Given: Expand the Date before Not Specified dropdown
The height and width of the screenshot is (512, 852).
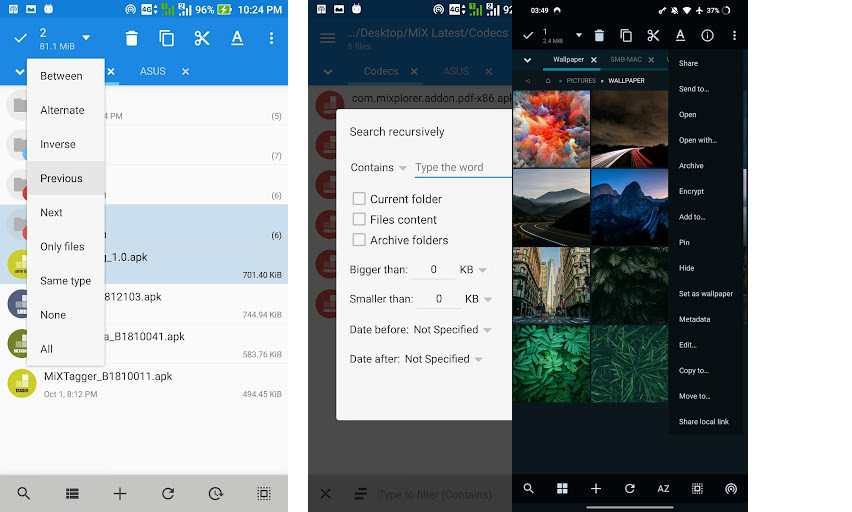Looking at the screenshot, I should click(x=452, y=329).
